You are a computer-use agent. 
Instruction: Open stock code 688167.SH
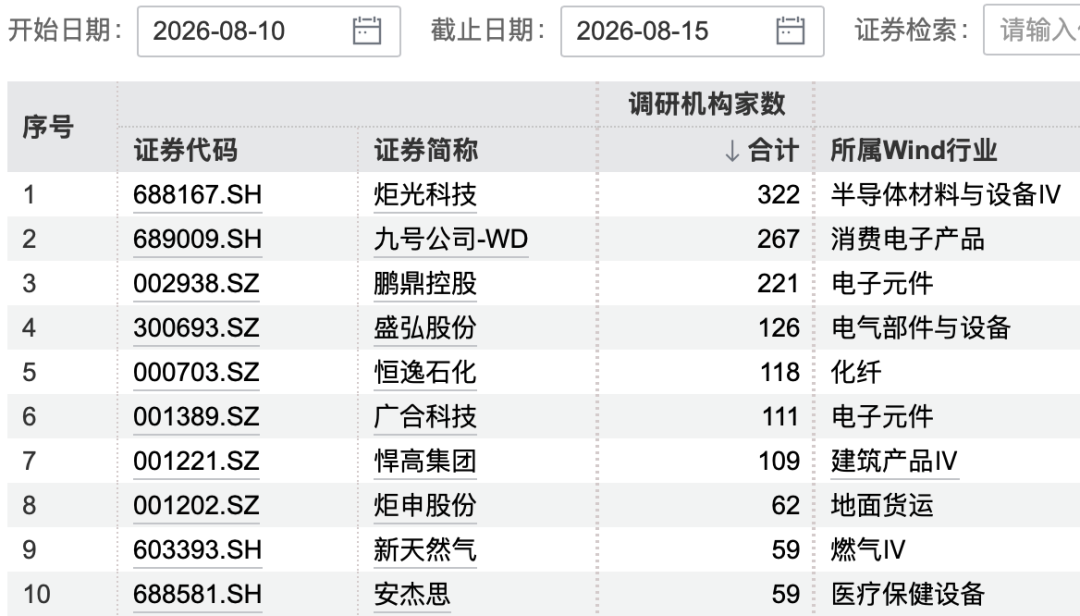click(198, 195)
